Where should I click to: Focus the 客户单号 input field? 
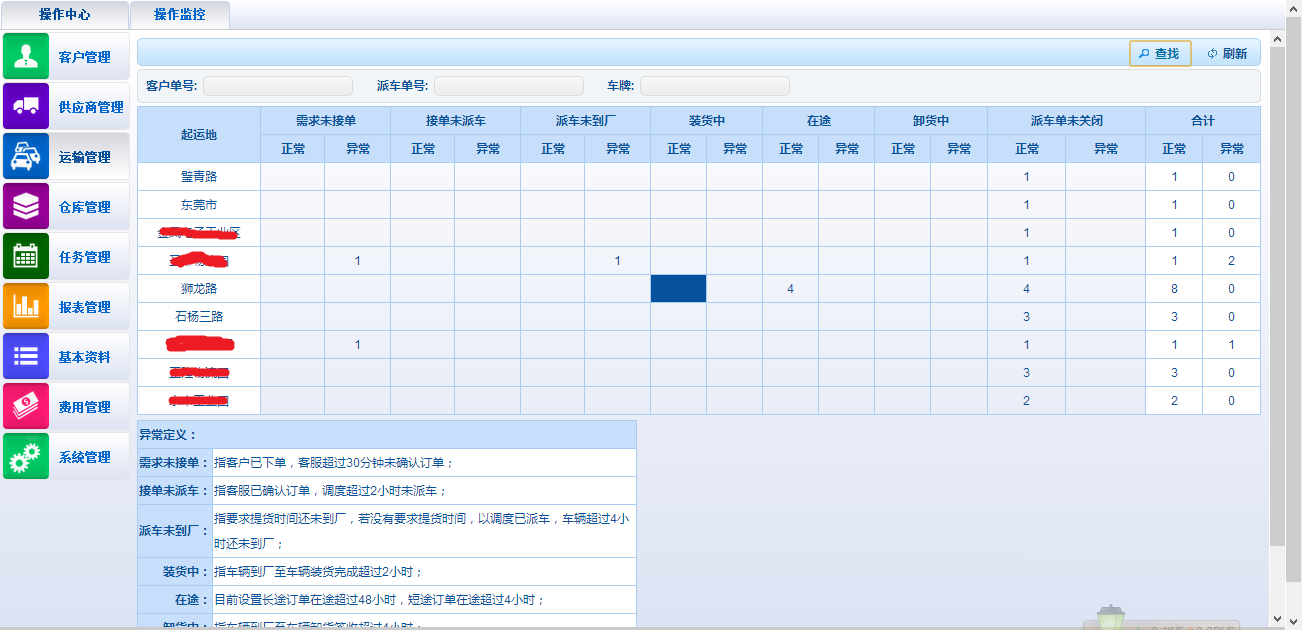pyautogui.click(x=277, y=86)
